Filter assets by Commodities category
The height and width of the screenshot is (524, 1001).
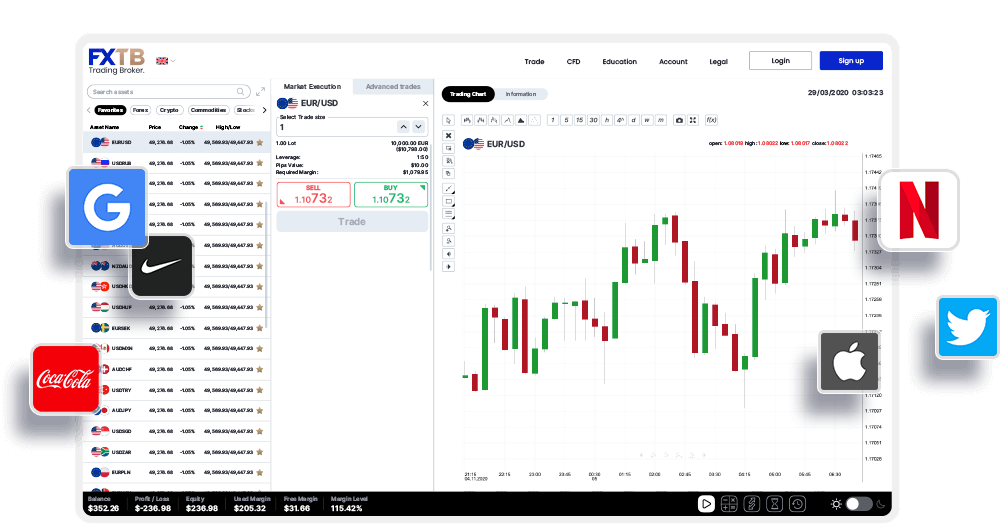(208, 110)
